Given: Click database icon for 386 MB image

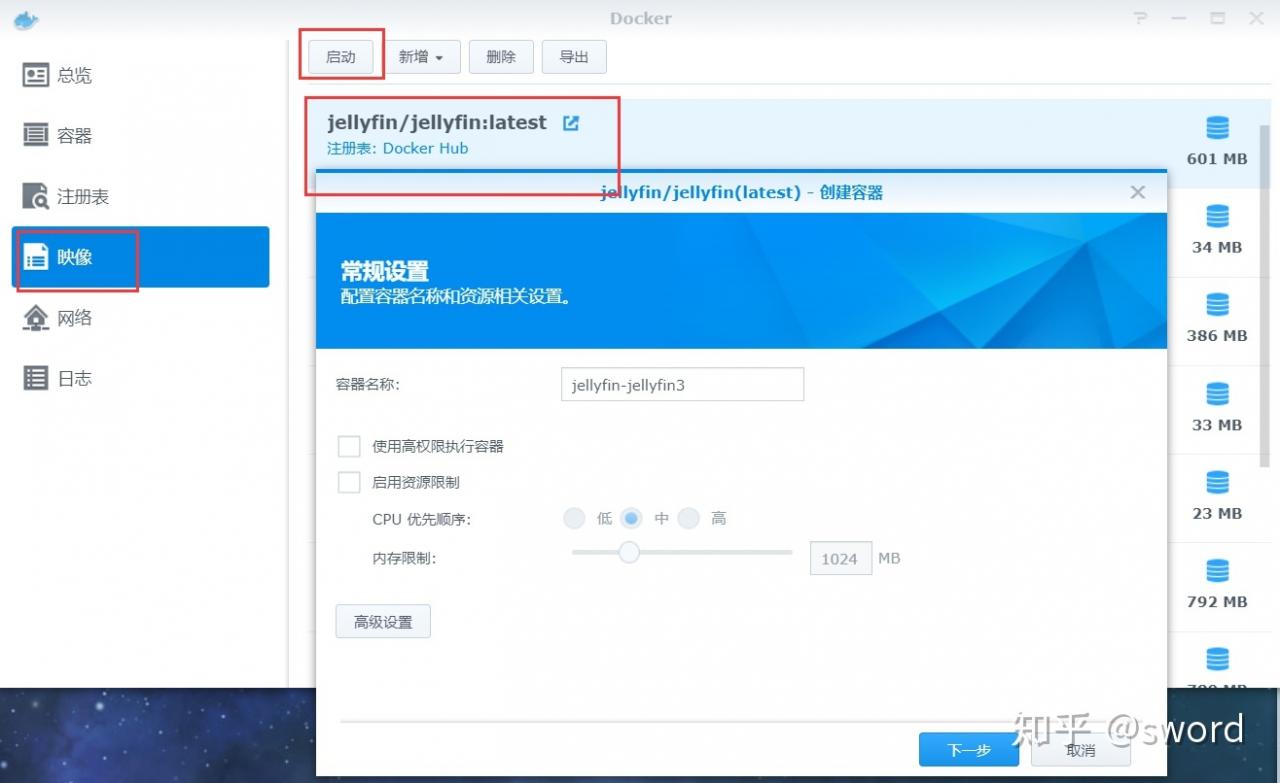Looking at the screenshot, I should (1217, 305).
